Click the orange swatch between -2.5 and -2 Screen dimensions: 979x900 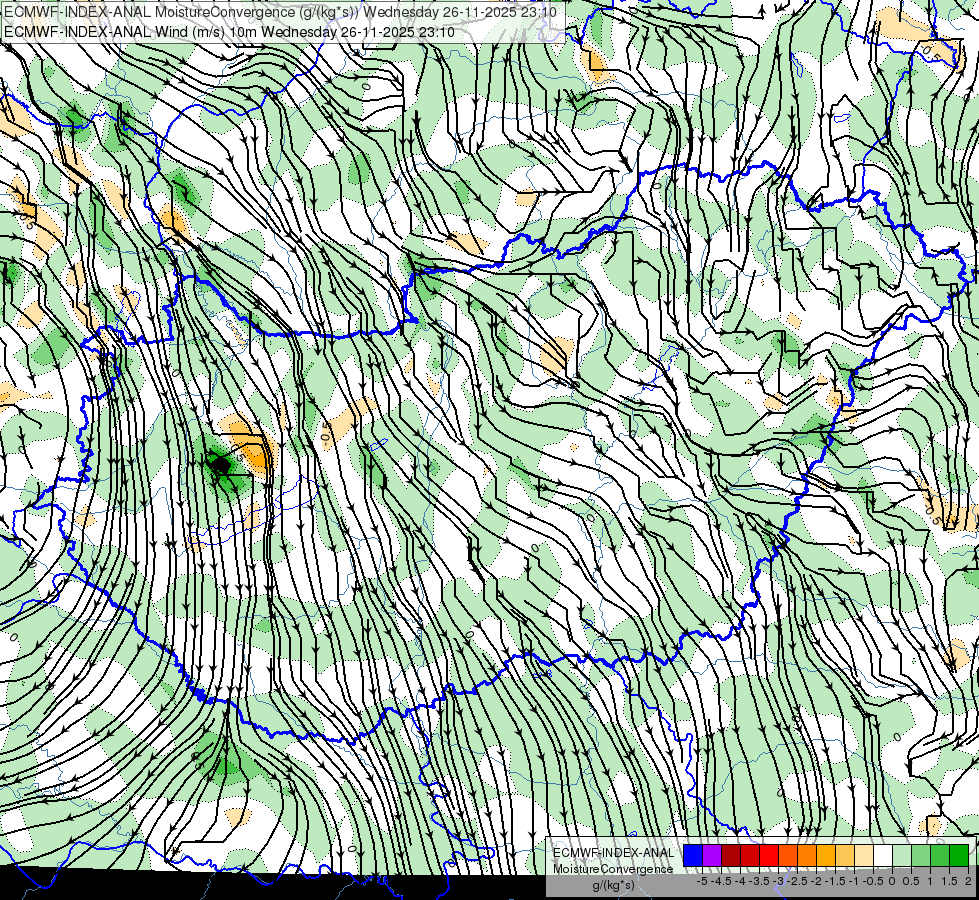807,856
